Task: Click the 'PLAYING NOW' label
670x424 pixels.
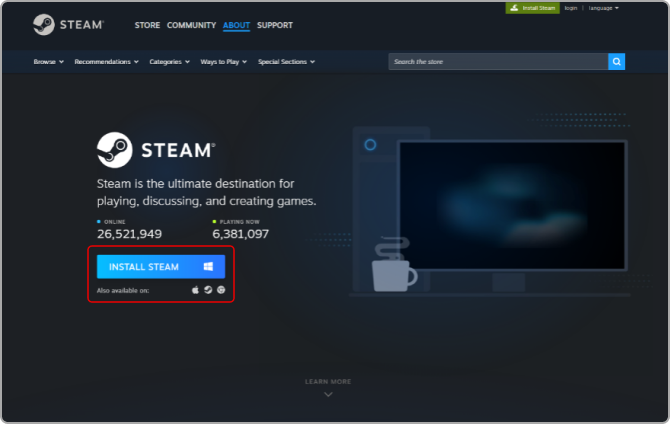Action: (x=239, y=222)
